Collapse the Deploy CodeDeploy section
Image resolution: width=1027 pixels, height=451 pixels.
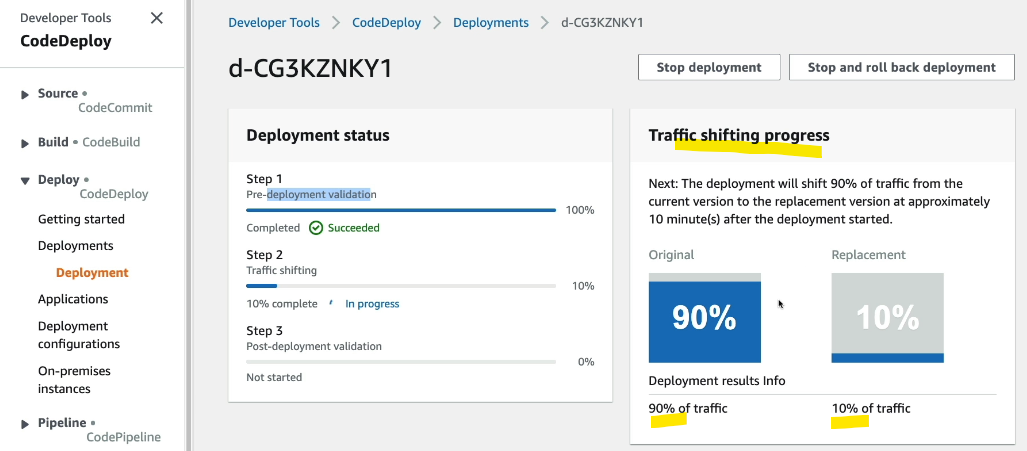tap(25, 181)
